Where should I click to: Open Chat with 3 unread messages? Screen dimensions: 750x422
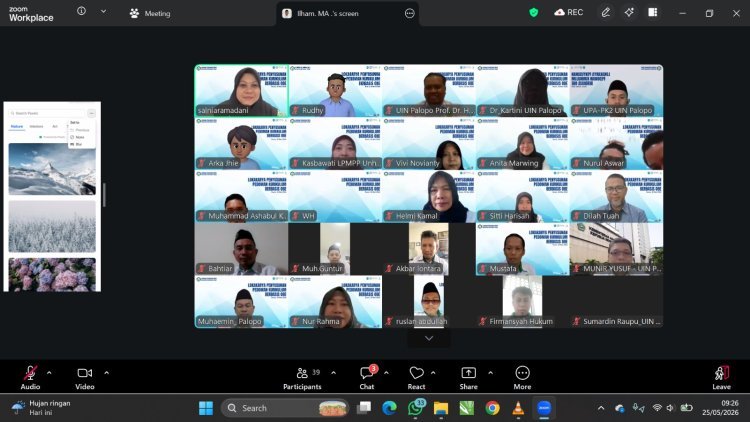[367, 373]
